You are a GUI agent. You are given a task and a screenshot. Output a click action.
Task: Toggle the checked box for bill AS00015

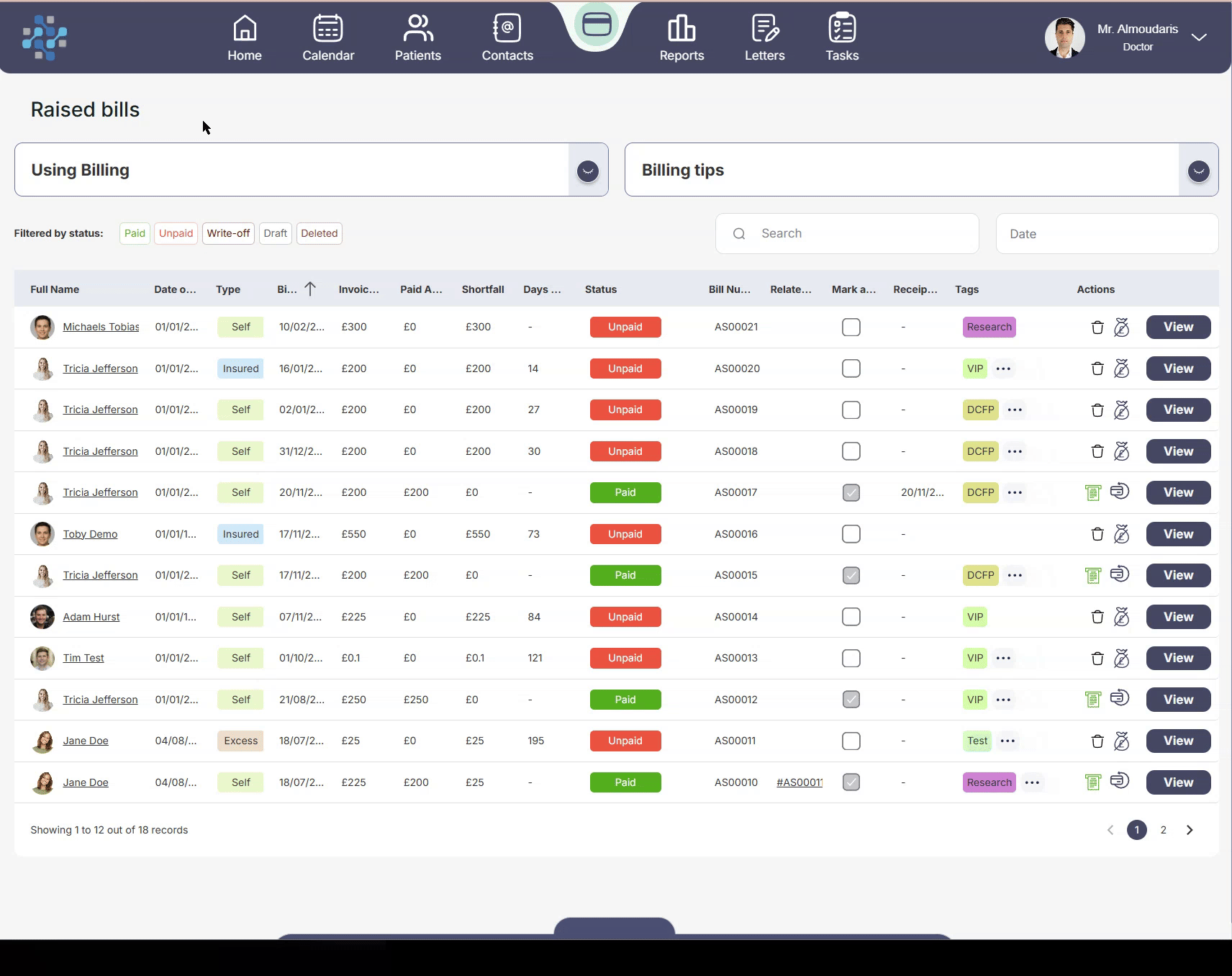[x=851, y=576]
